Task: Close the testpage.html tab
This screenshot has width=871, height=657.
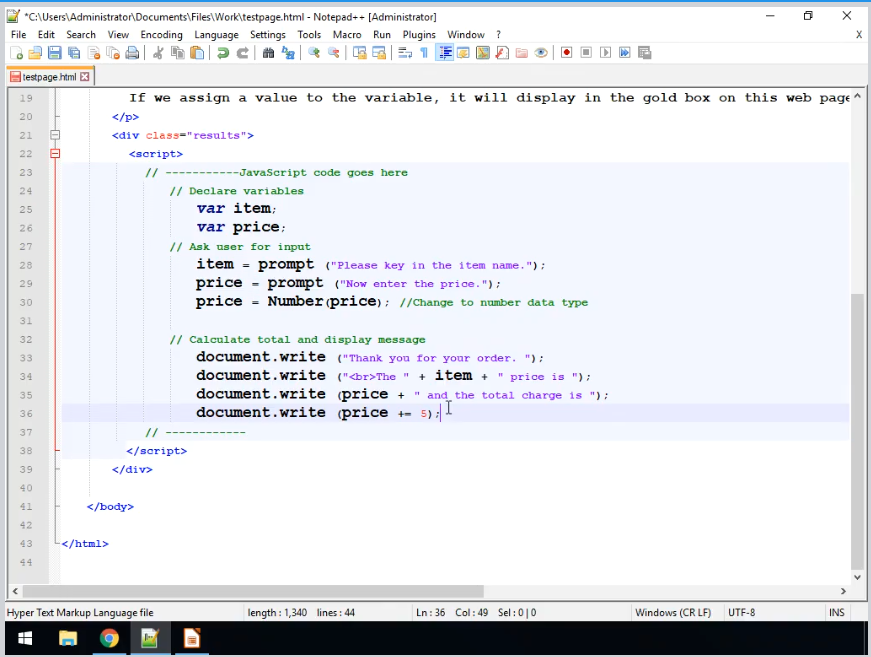Action: pyautogui.click(x=85, y=77)
